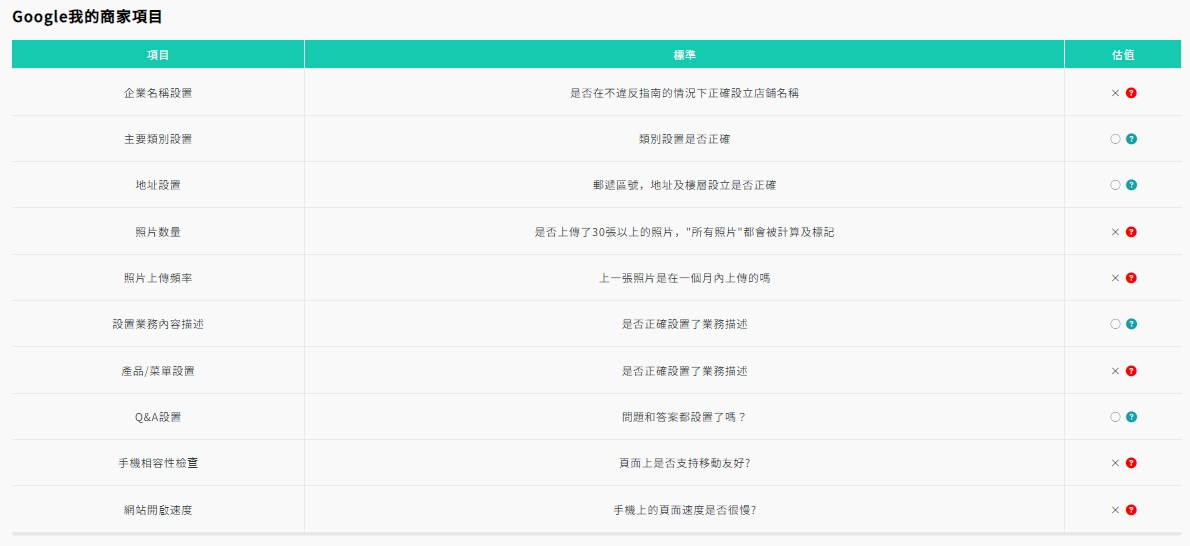The height and width of the screenshot is (546, 1190).
Task: Click the red help icon for 網站開啟速度
Action: click(x=1131, y=510)
